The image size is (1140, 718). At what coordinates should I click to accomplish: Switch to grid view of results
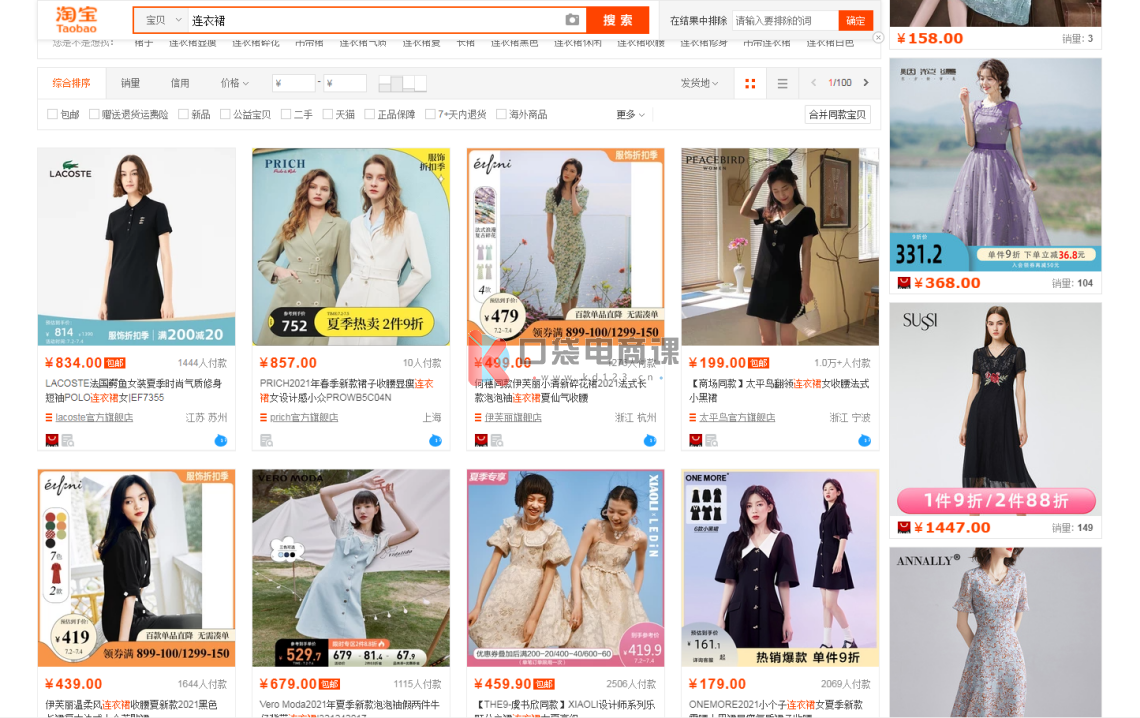[750, 84]
